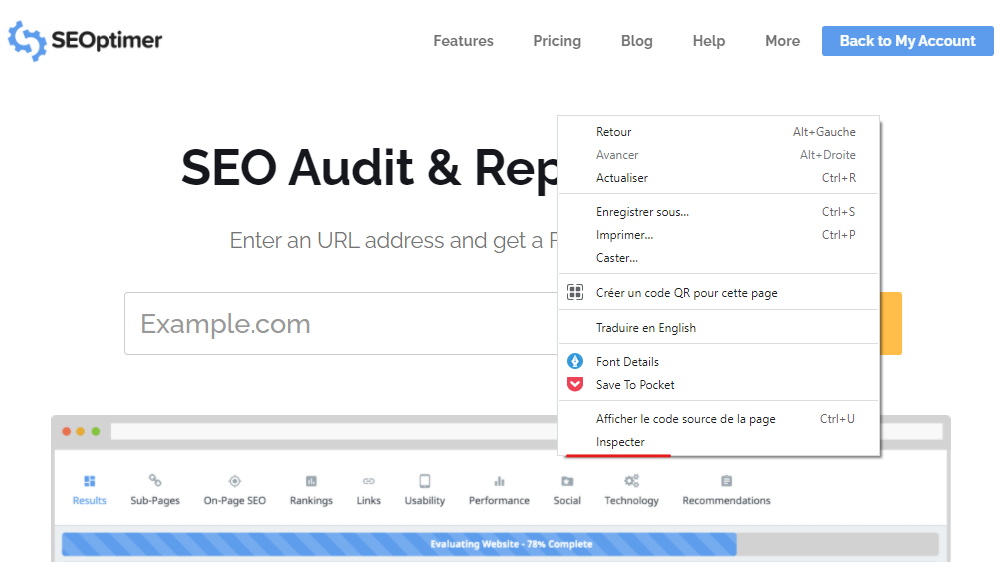Click the SEOptimer gear logo icon

(27, 41)
